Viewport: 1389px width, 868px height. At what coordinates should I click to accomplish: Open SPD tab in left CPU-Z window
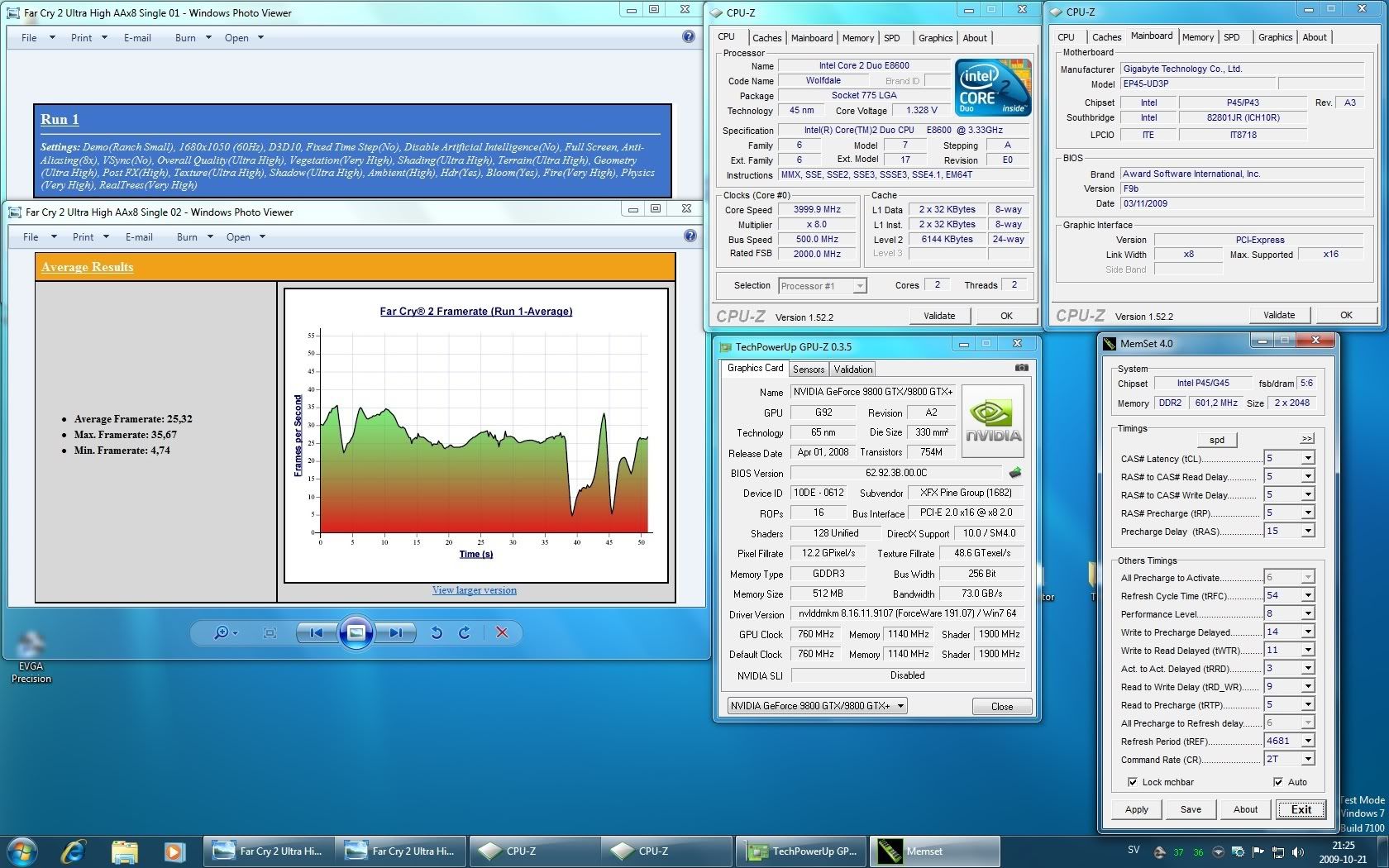891,38
